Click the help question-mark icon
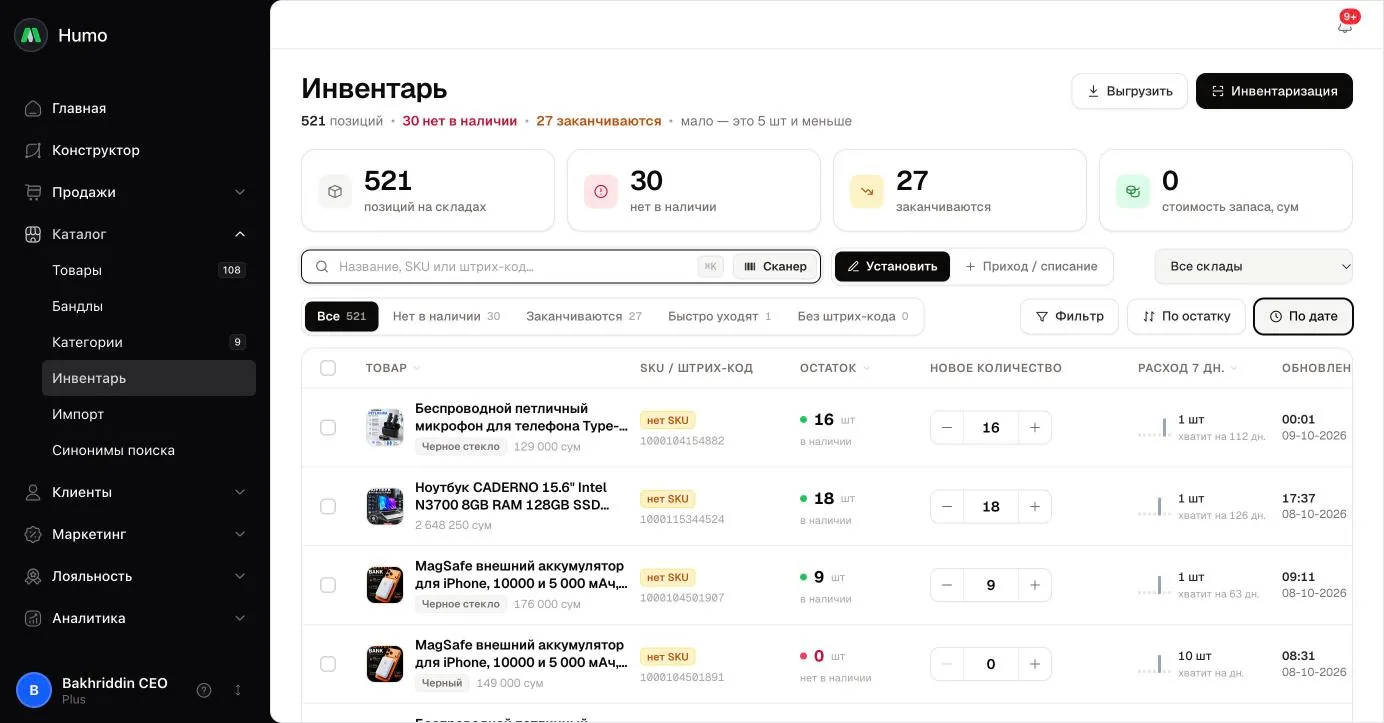 [204, 690]
